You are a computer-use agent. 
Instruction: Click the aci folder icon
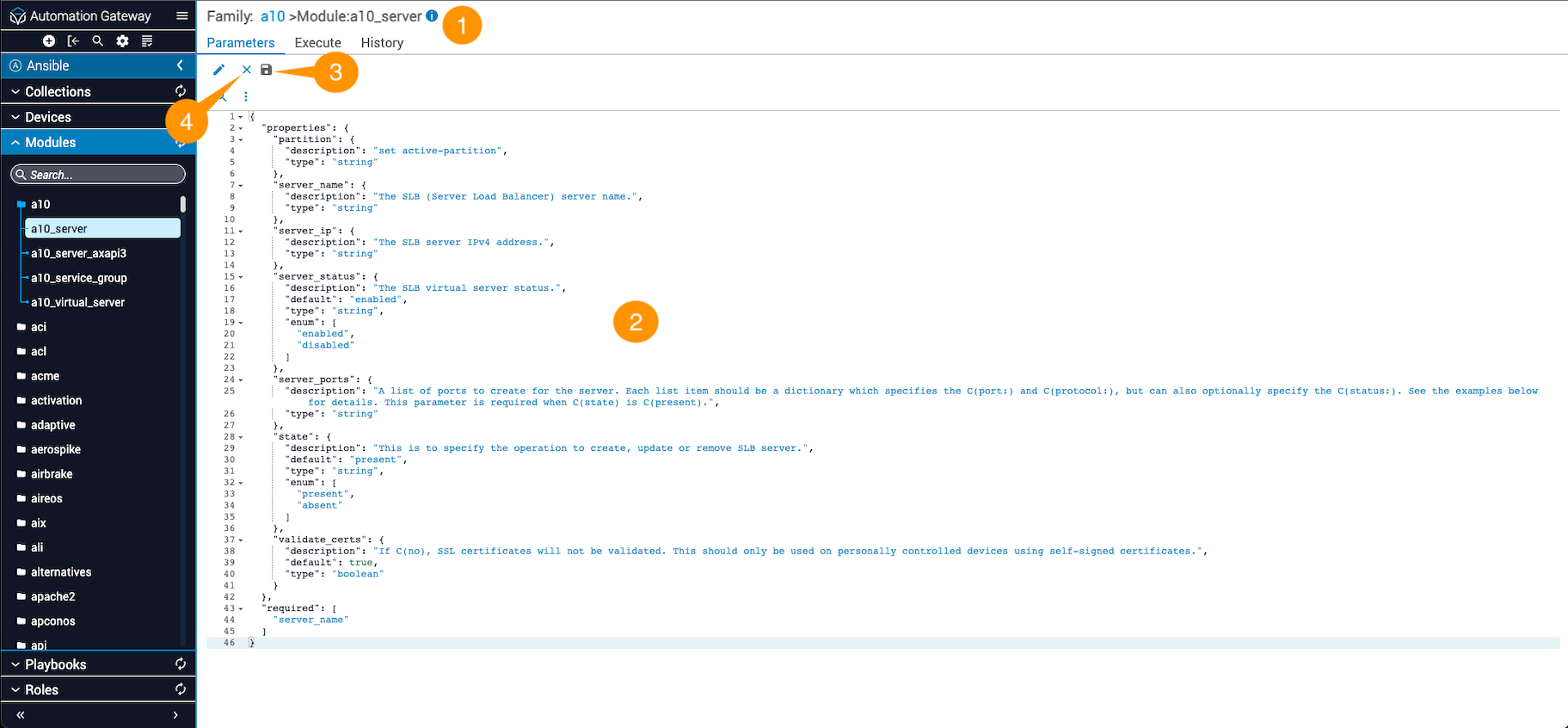22,327
